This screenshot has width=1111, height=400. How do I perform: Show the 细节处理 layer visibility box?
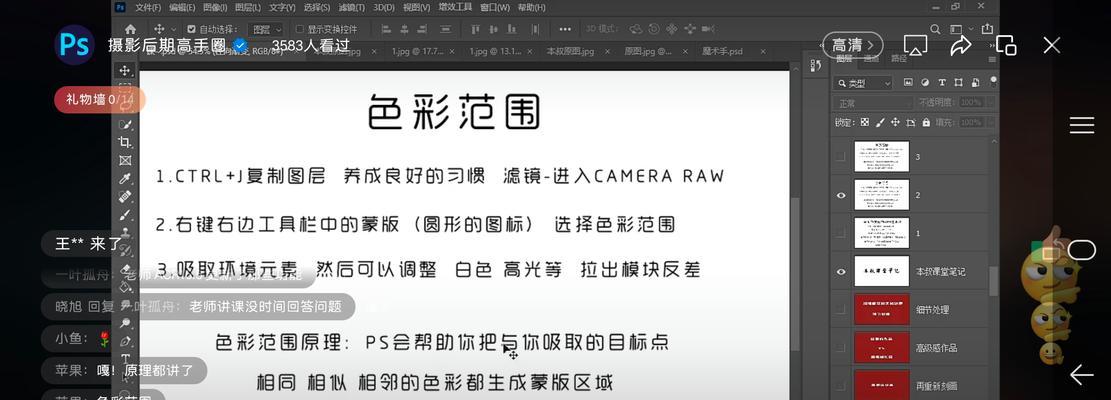click(x=841, y=309)
